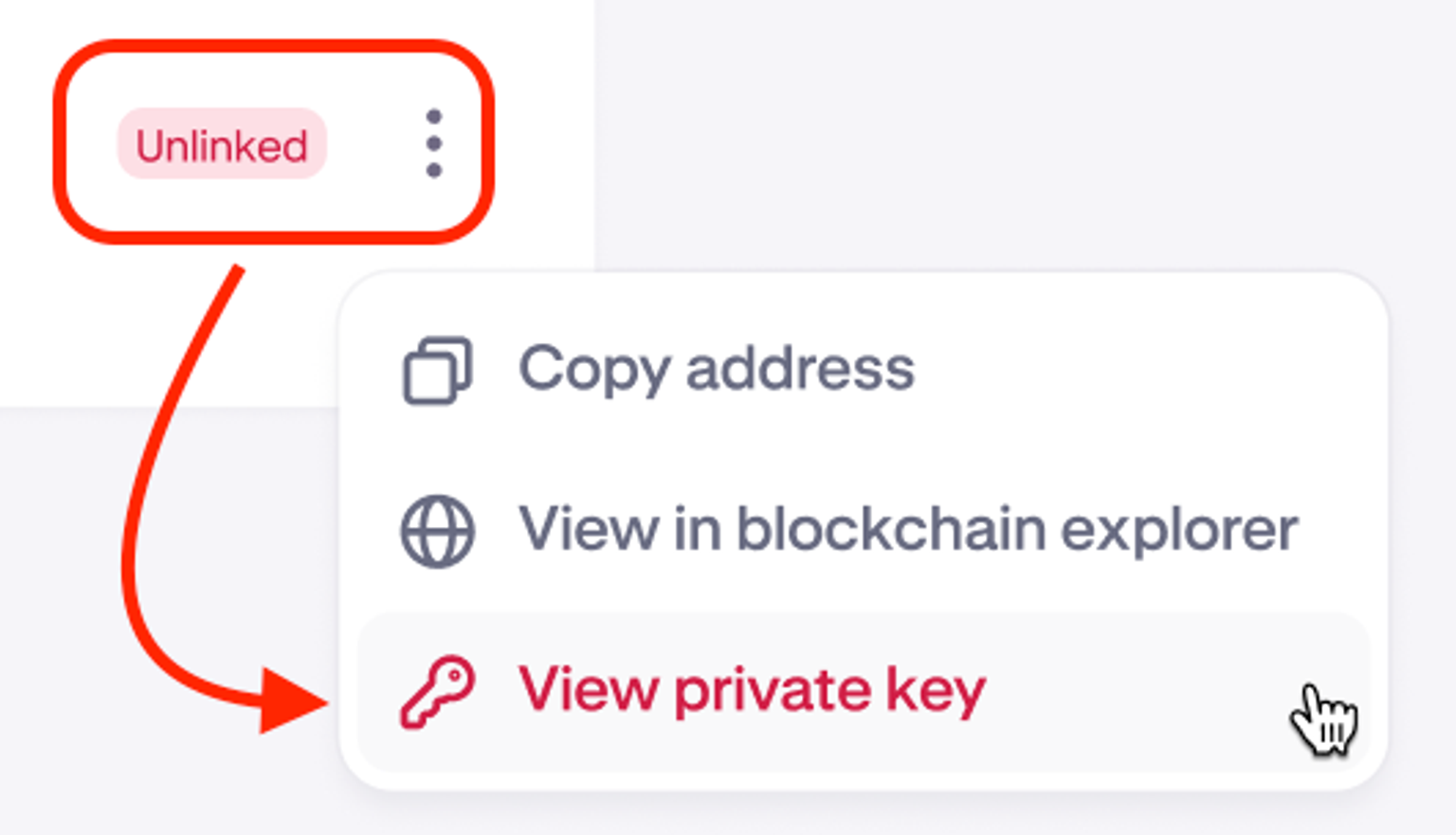Image resolution: width=1456 pixels, height=835 pixels.
Task: Click the word 'Unlinked' in the badge
Action: click(222, 145)
